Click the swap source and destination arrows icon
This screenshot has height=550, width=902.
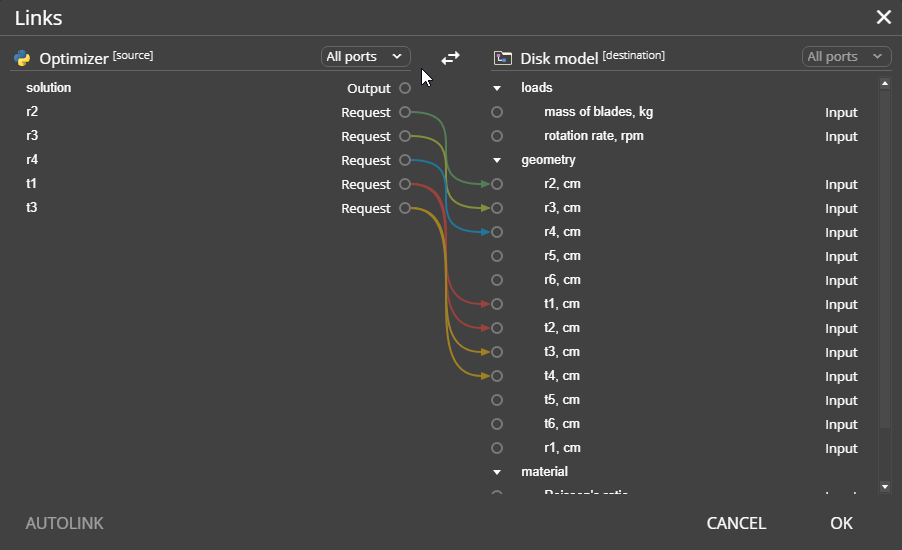pos(451,58)
